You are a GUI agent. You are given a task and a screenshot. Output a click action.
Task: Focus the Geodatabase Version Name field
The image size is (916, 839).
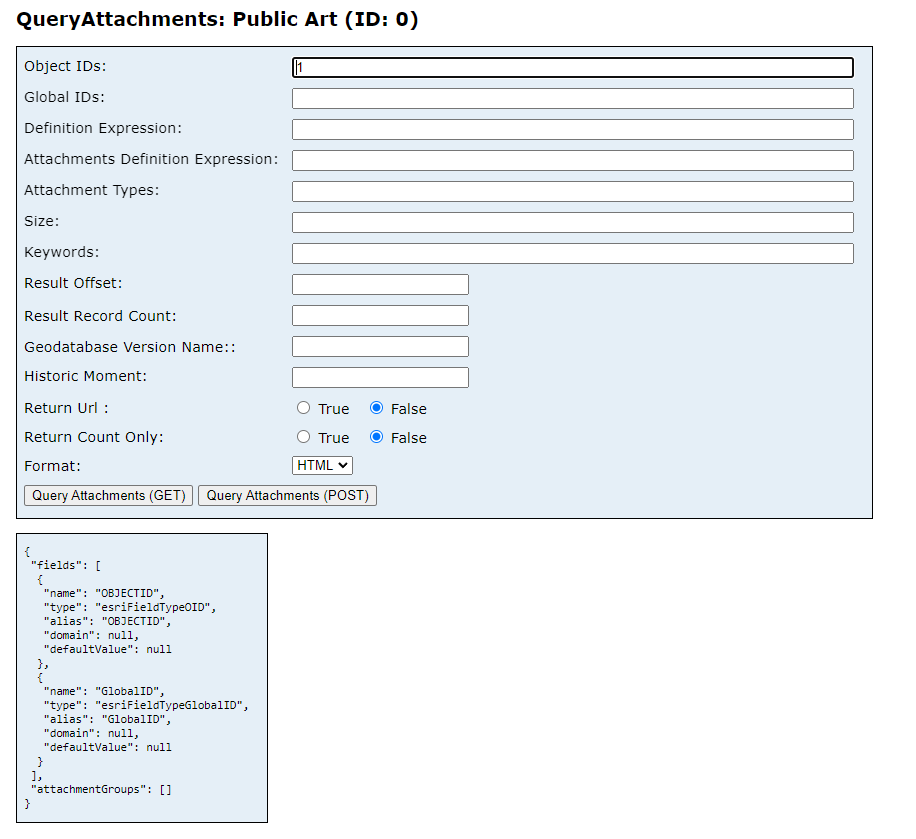[x=380, y=346]
